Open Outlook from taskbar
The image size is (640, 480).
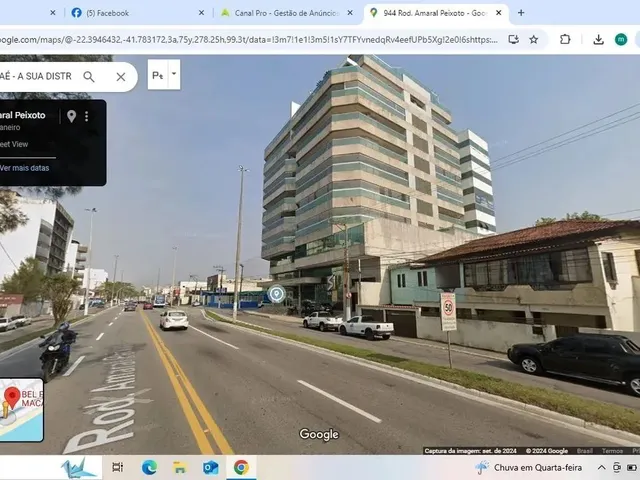pos(210,467)
